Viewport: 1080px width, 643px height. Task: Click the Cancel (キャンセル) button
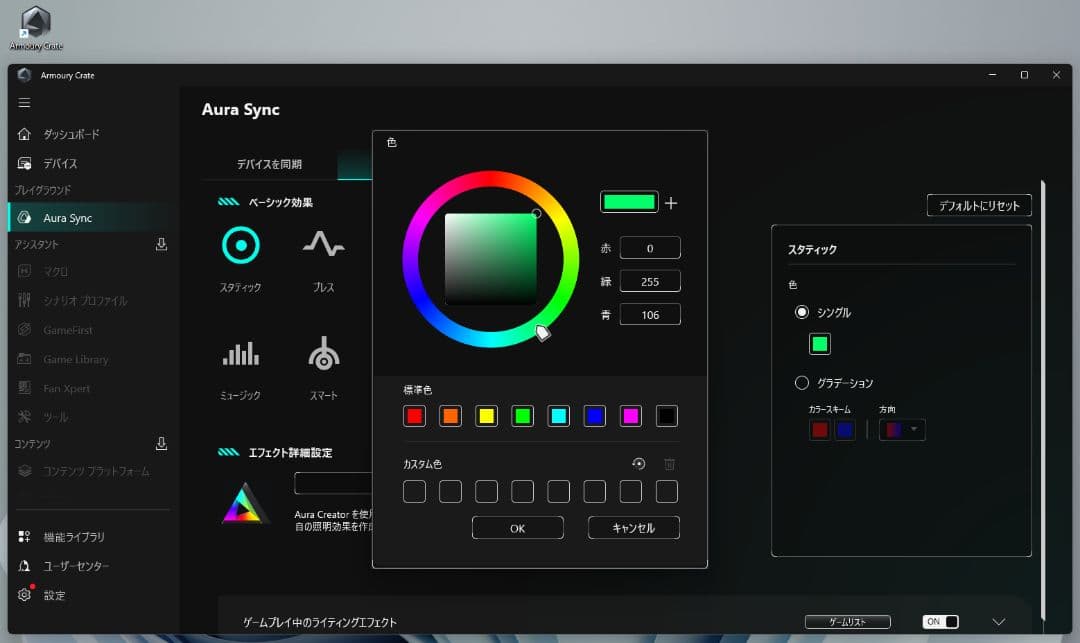click(633, 528)
